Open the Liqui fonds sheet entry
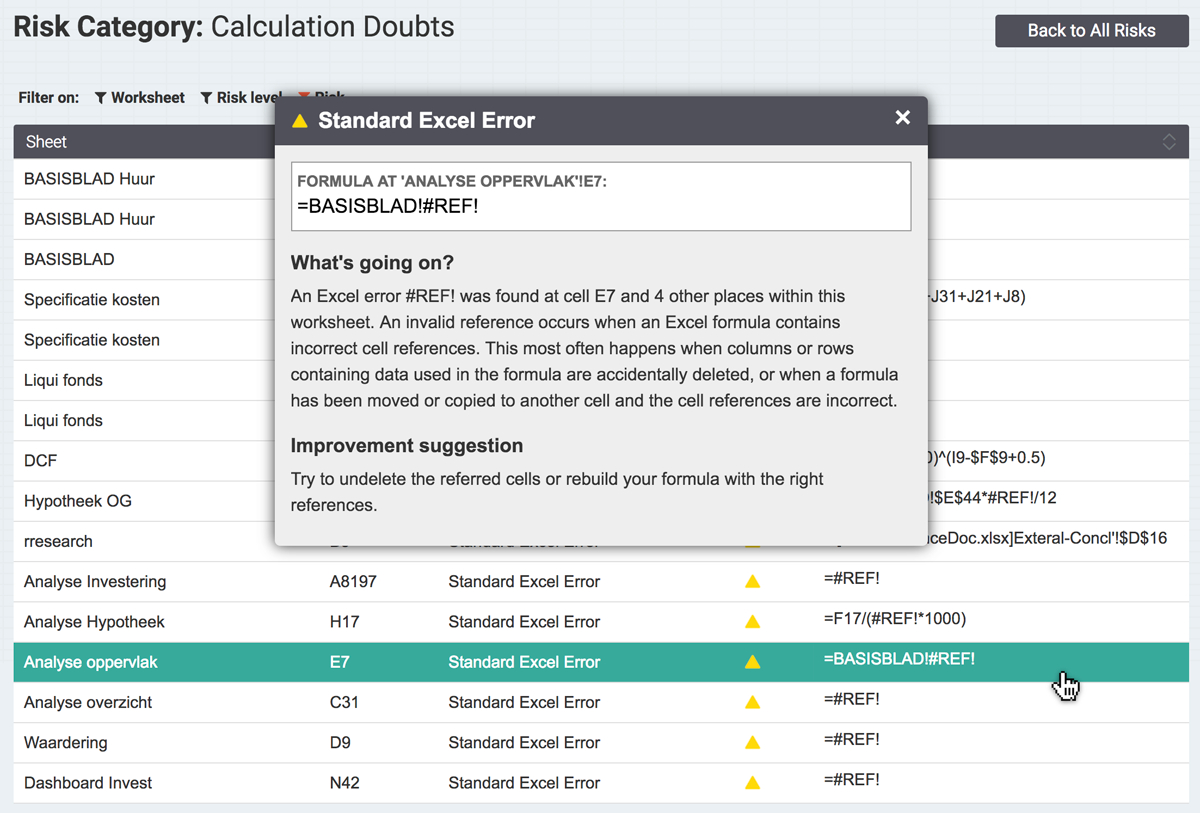This screenshot has height=813, width=1200. (x=63, y=380)
